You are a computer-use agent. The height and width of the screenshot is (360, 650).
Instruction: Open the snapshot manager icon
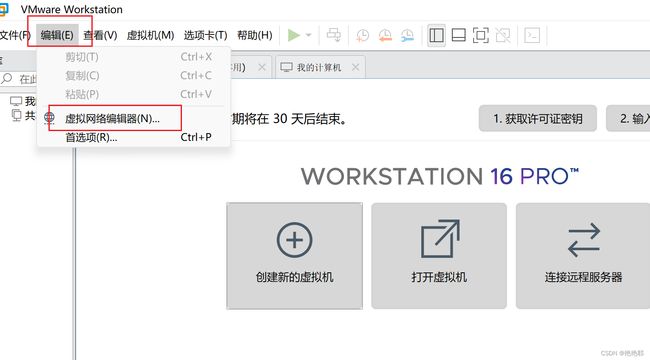pos(407,36)
